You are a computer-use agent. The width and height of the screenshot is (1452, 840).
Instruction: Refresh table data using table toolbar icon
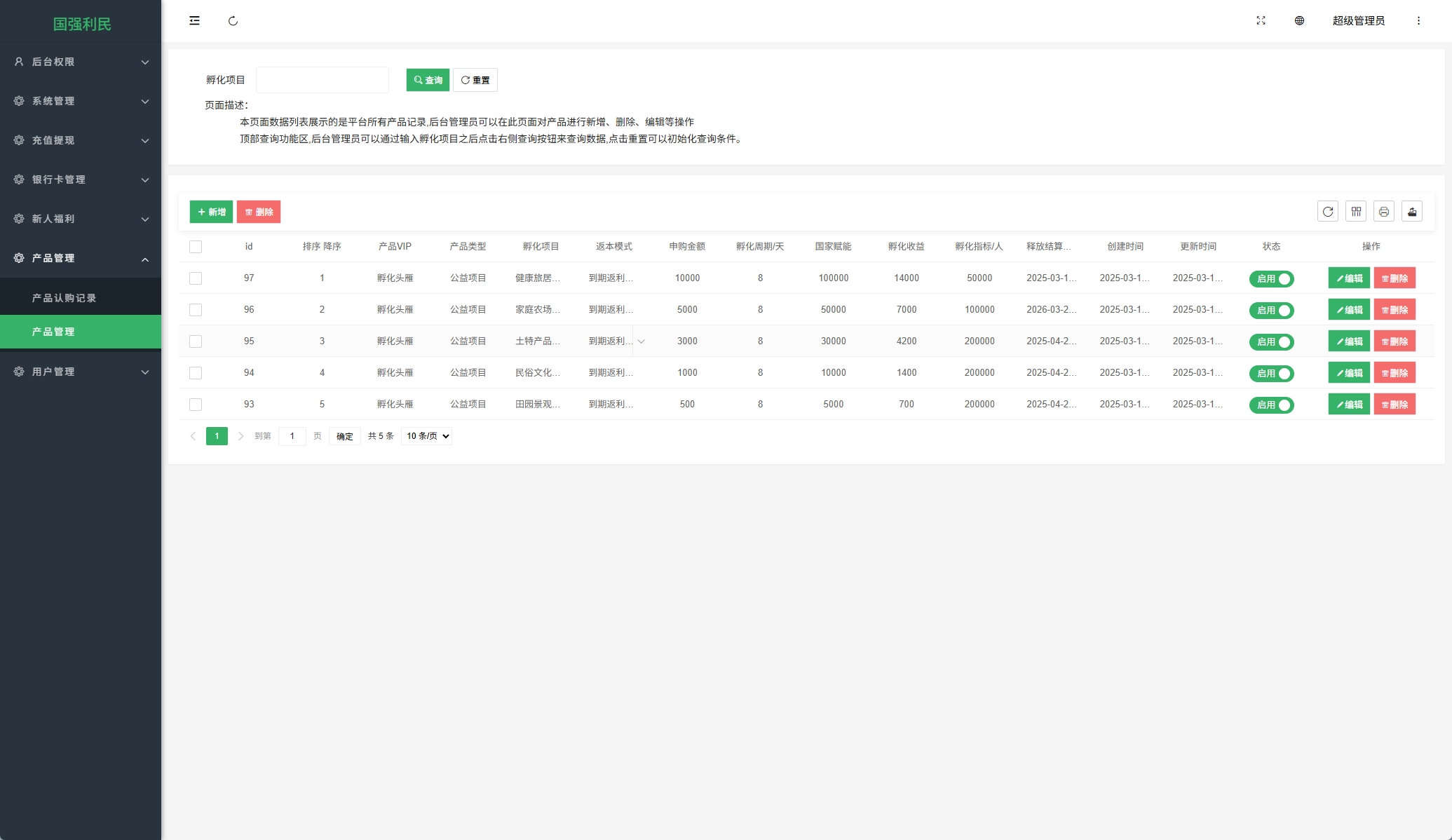point(1327,212)
